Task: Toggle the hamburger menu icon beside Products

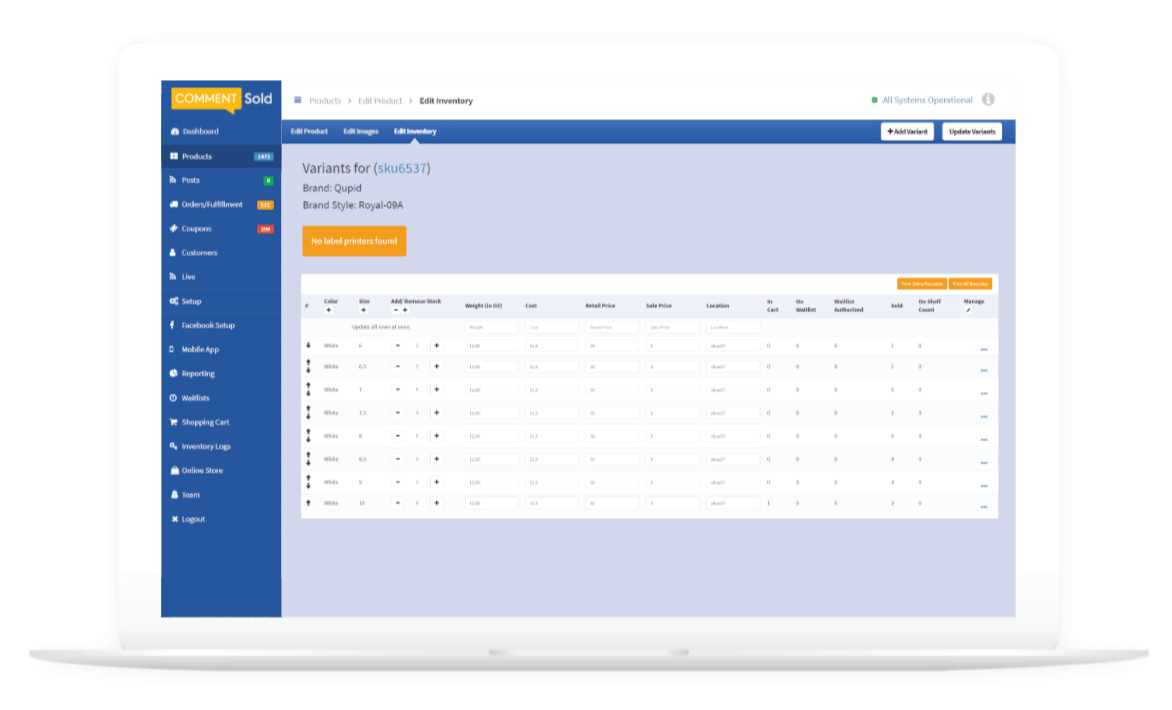Action: click(x=297, y=100)
